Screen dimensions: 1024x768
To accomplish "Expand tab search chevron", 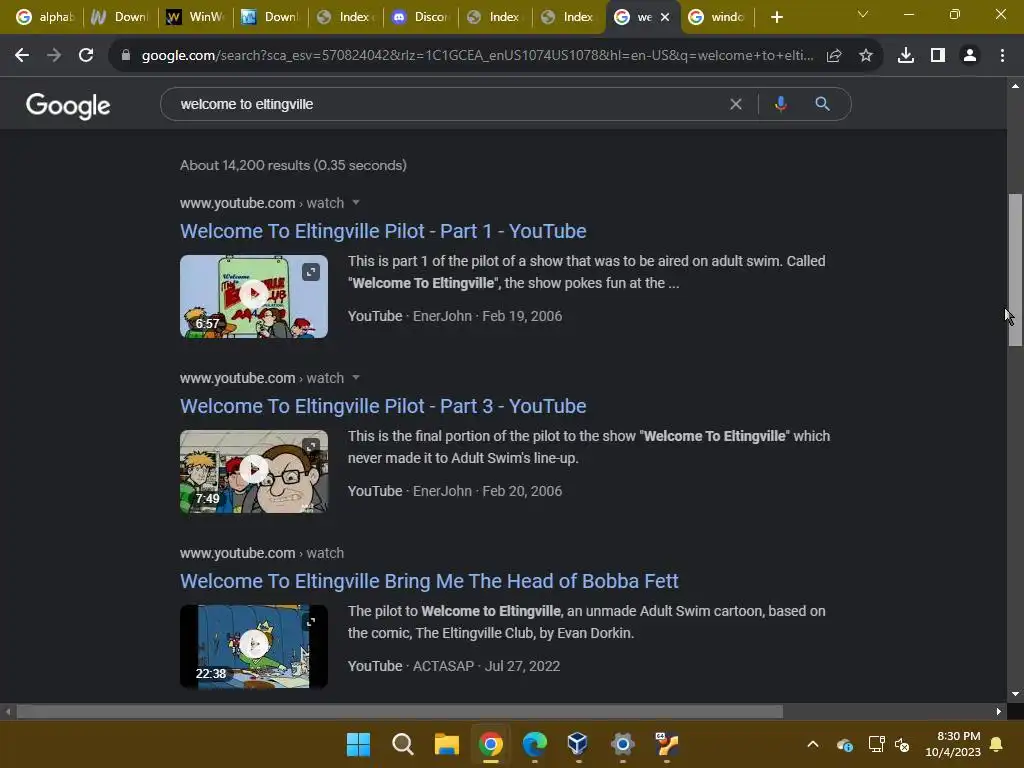I will pyautogui.click(x=863, y=14).
